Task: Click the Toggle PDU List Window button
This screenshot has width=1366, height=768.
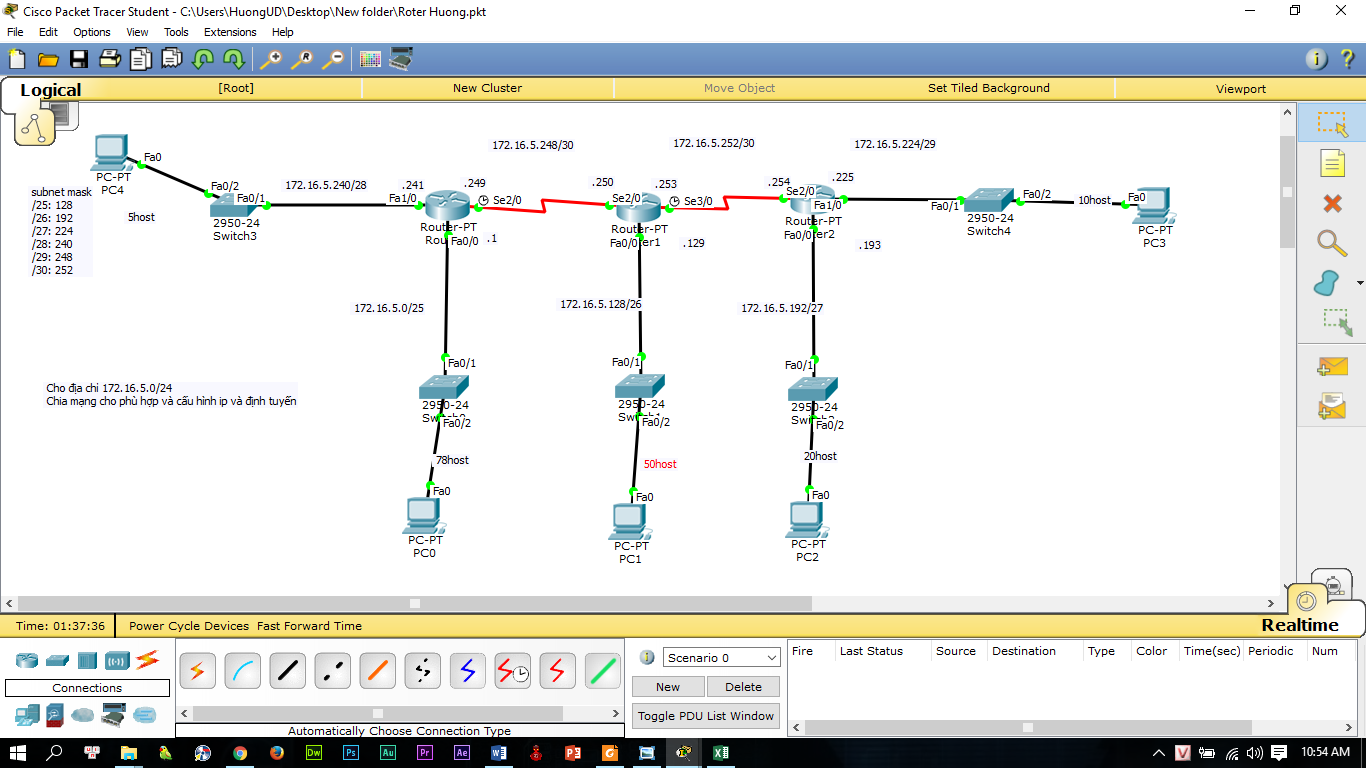Action: point(705,715)
